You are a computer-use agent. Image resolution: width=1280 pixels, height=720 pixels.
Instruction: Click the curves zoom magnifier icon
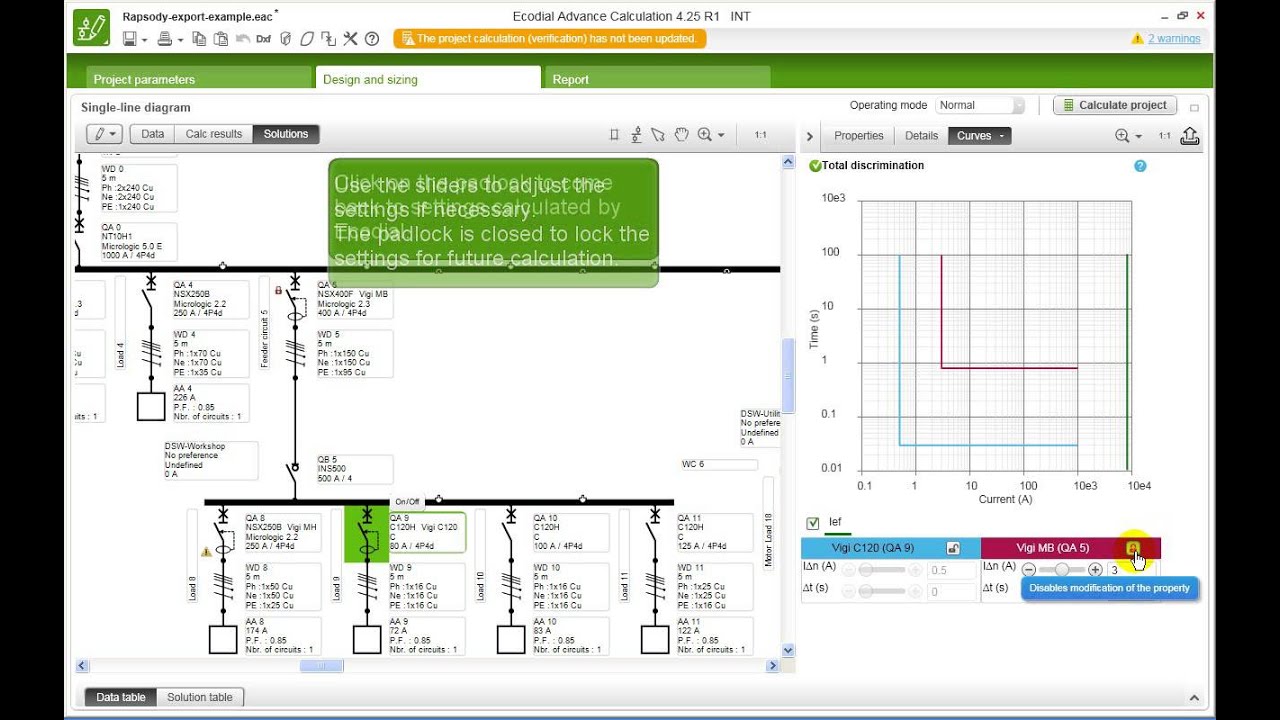tap(1122, 136)
